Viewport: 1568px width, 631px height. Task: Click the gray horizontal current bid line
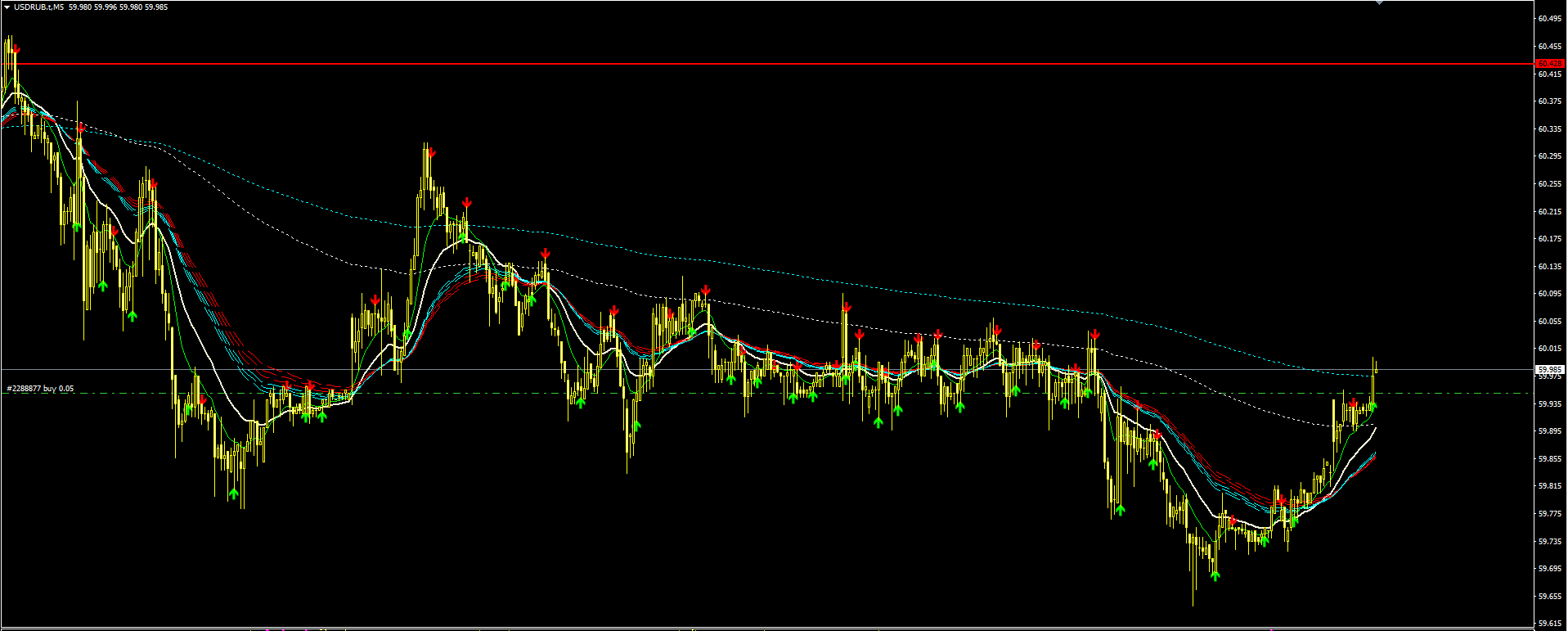[x=767, y=370]
